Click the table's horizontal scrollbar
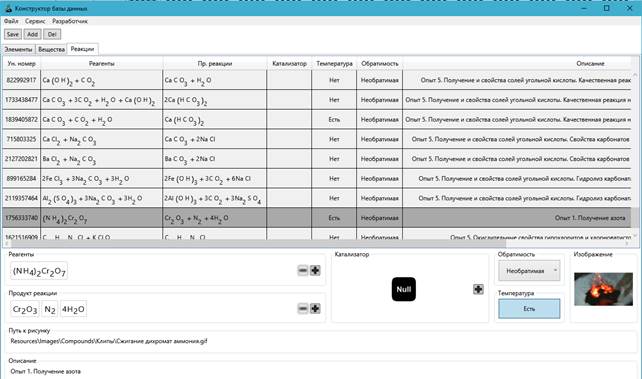Viewport: 642px width, 379px height. pos(316,243)
